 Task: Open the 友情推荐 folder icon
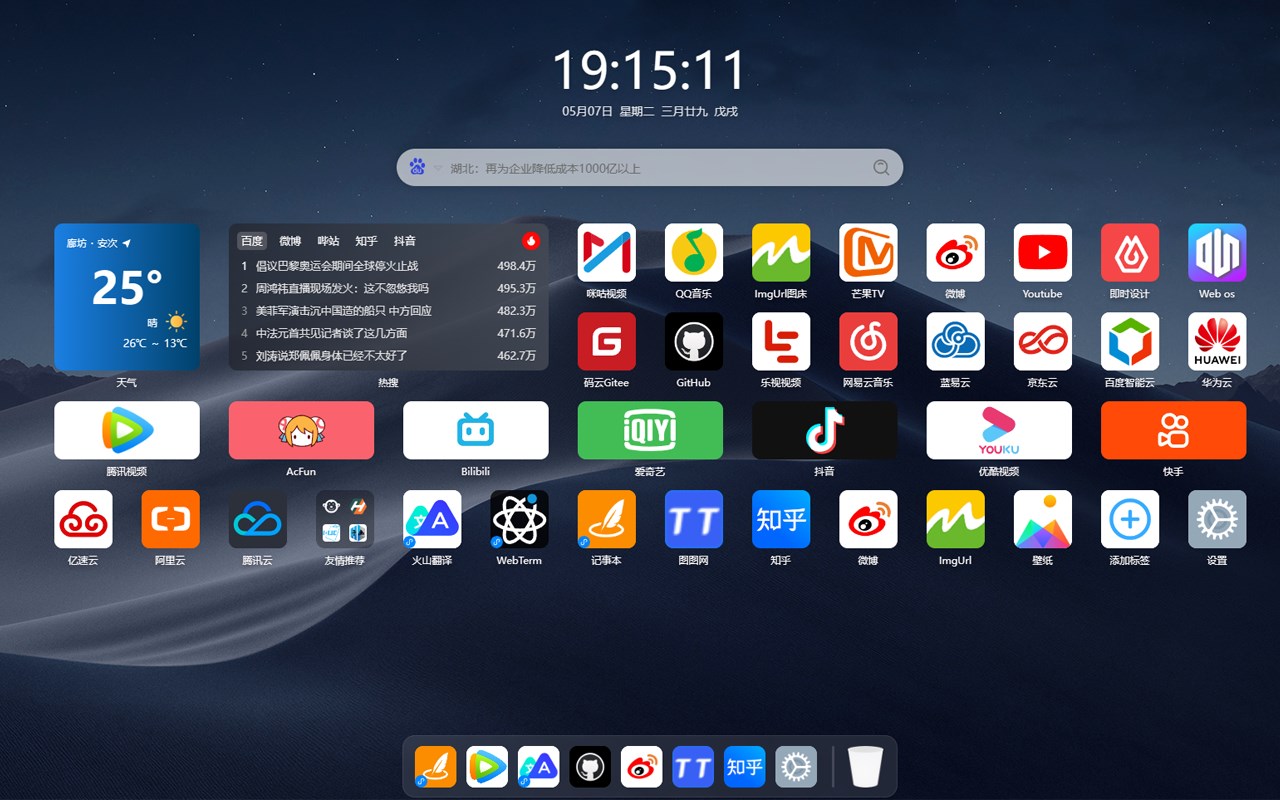pyautogui.click(x=345, y=519)
